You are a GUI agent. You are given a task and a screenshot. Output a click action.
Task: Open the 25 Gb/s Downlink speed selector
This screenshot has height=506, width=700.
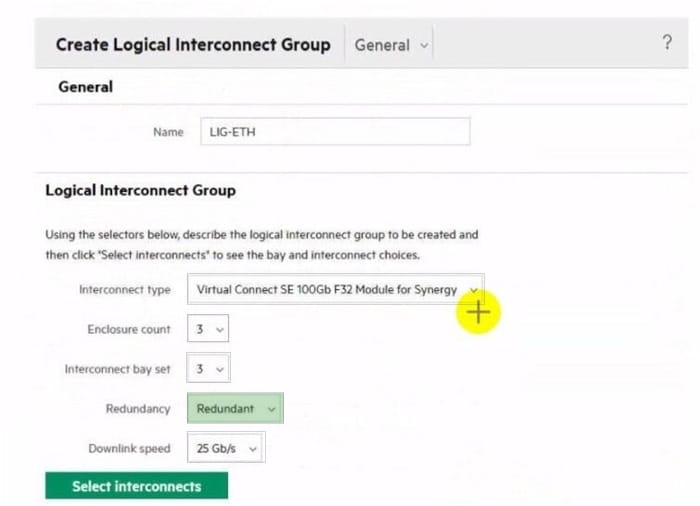pyautogui.click(x=225, y=449)
